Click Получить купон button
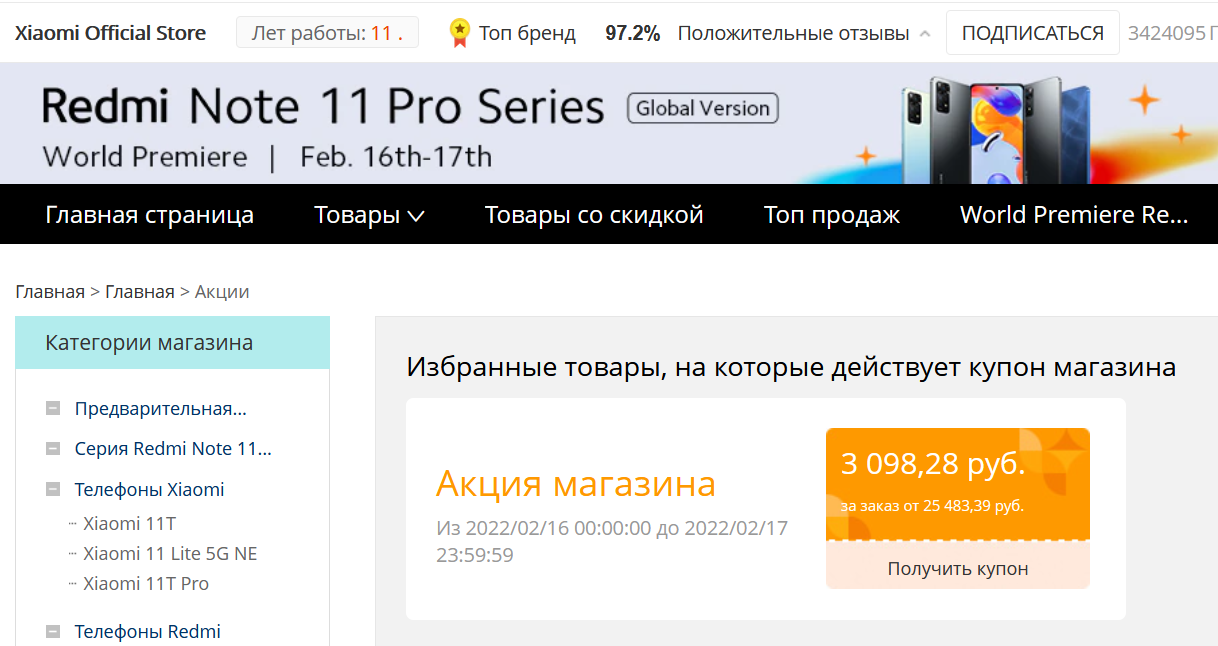The image size is (1218, 646). pyautogui.click(x=957, y=569)
